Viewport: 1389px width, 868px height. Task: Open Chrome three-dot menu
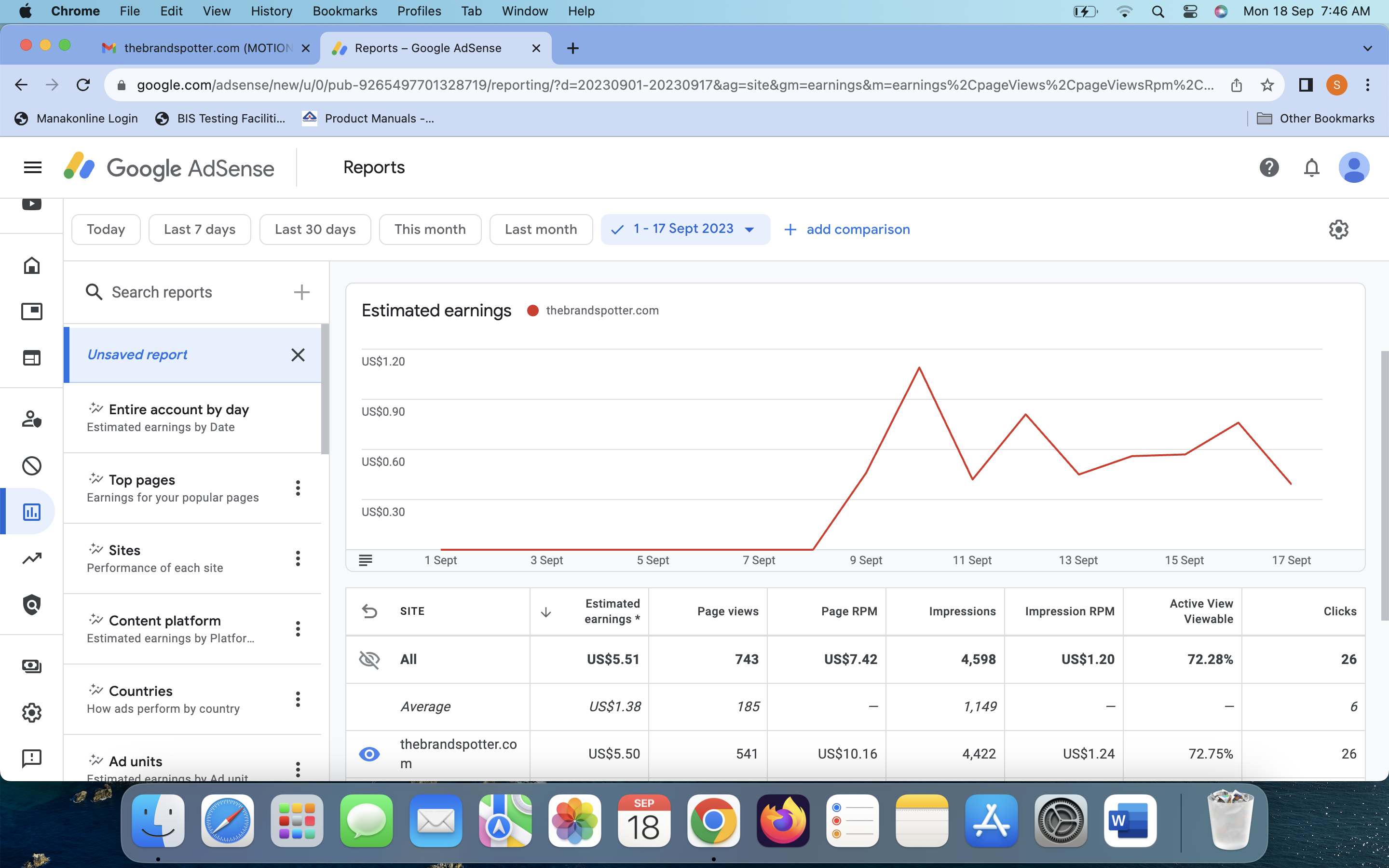click(1368, 85)
